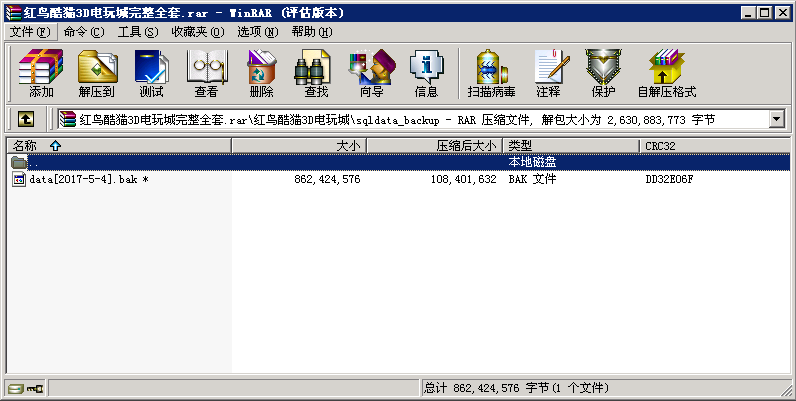Click the Add (添加) toolbar icon

point(41,74)
